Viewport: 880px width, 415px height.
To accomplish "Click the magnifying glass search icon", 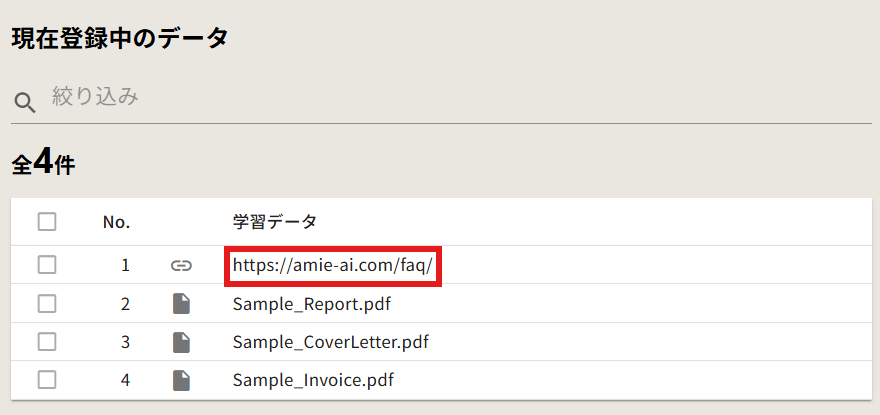I will point(25,103).
